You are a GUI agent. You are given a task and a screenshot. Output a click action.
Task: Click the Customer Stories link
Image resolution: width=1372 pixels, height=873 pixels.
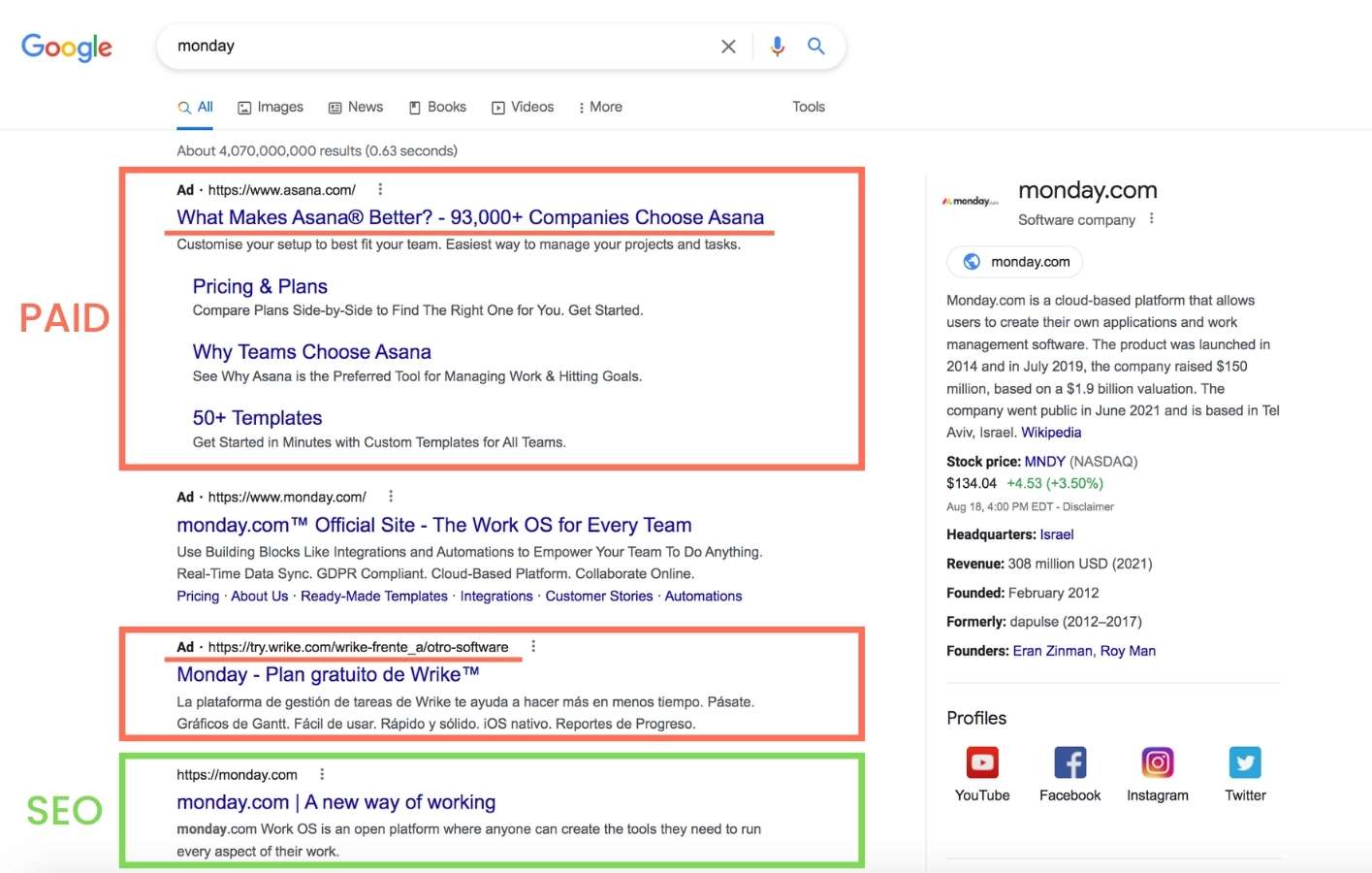tap(599, 596)
